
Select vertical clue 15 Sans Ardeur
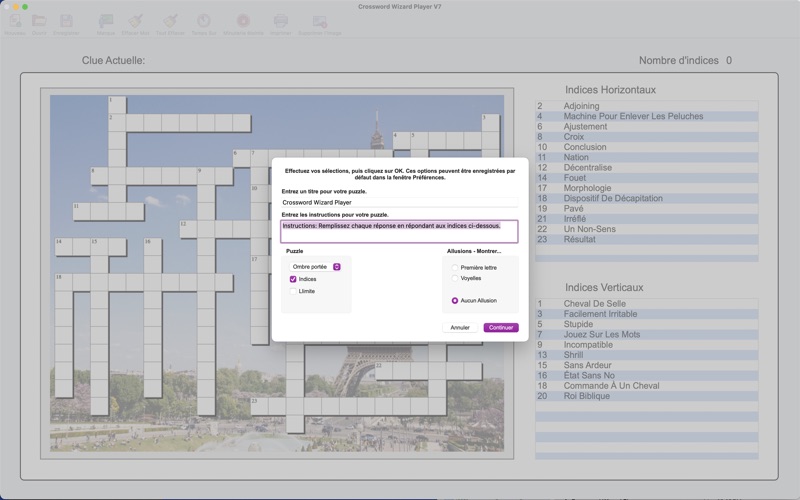[x=646, y=365]
